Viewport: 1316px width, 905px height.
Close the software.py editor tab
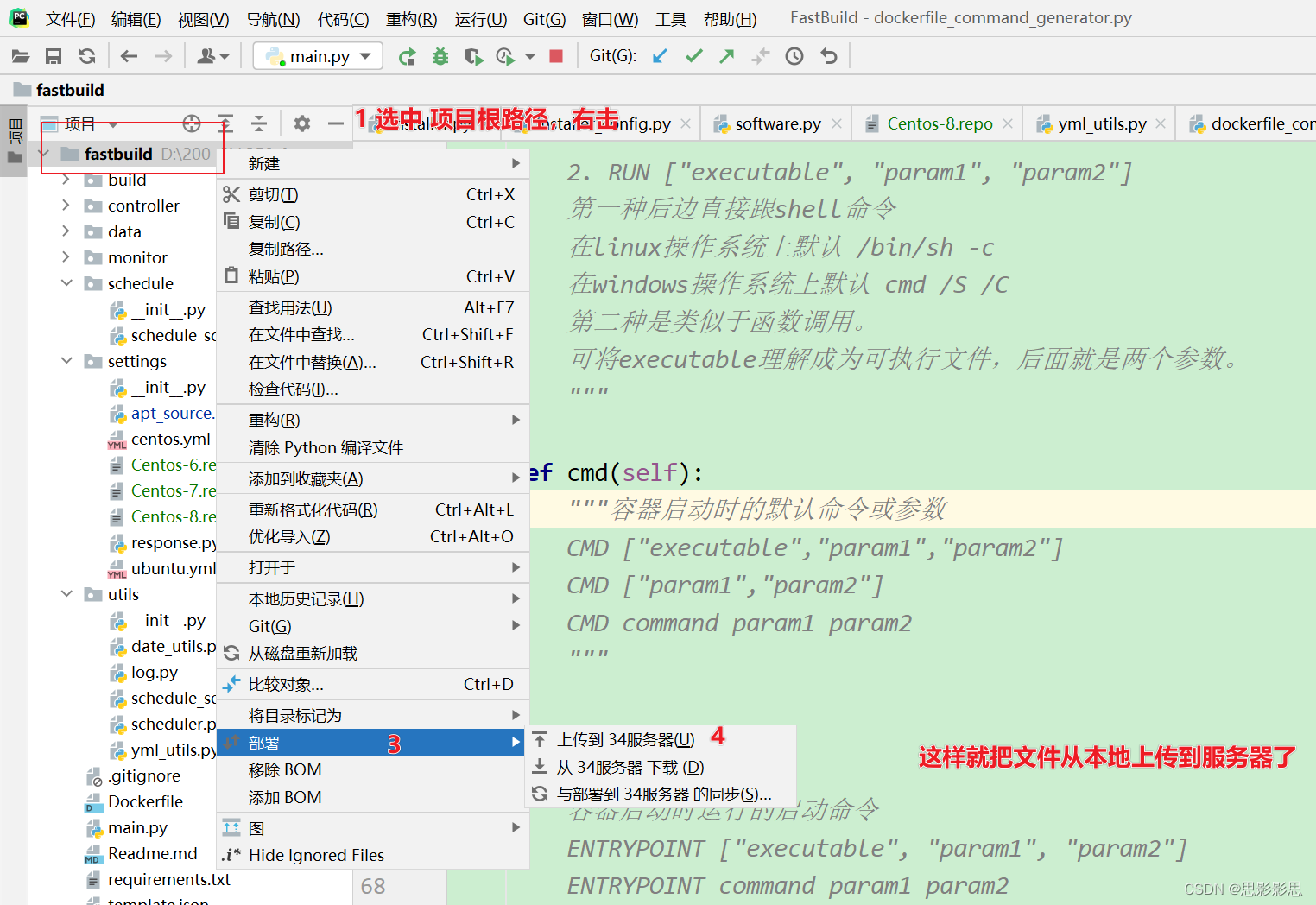click(x=837, y=123)
